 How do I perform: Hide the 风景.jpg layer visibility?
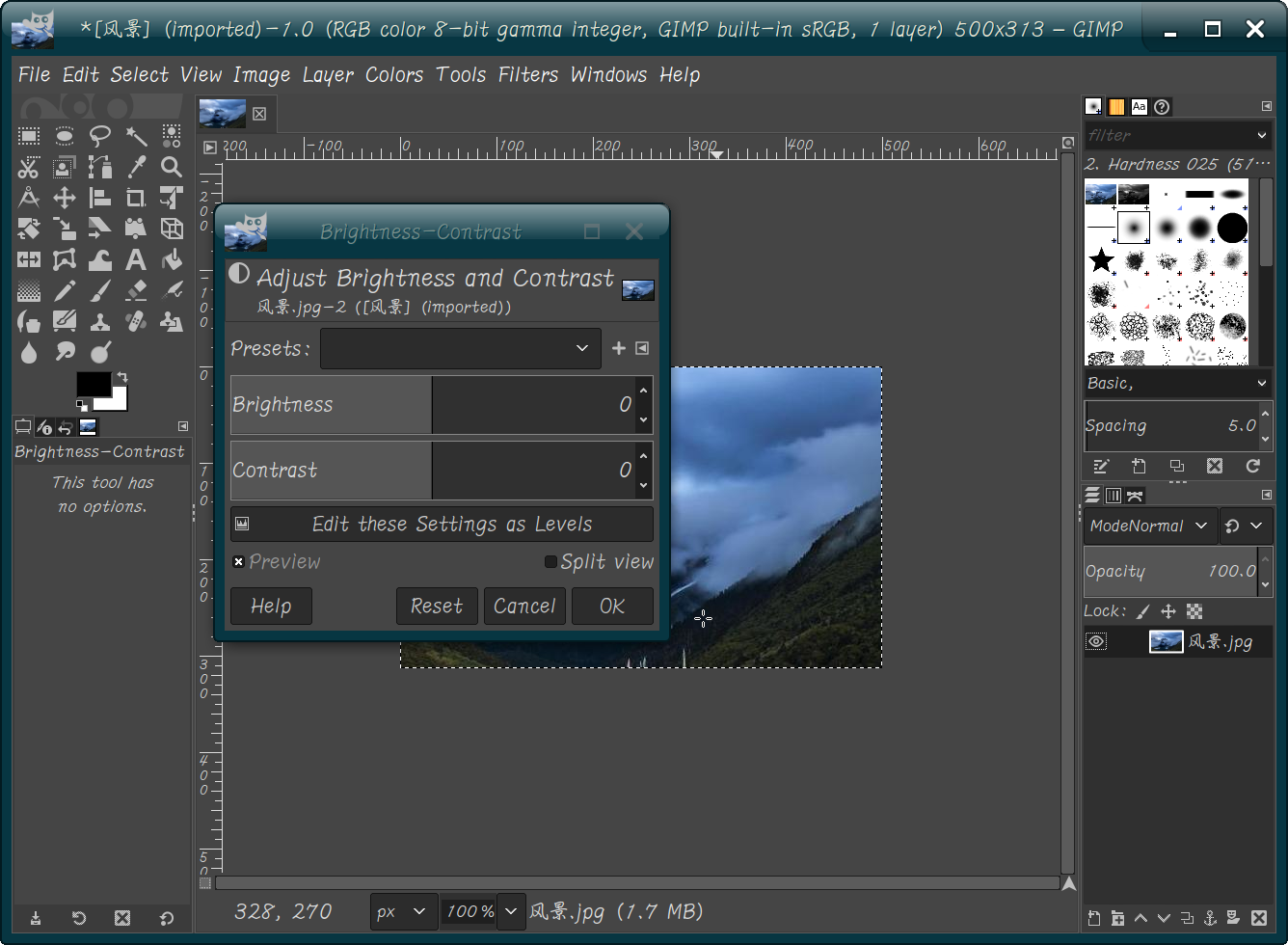click(1096, 641)
